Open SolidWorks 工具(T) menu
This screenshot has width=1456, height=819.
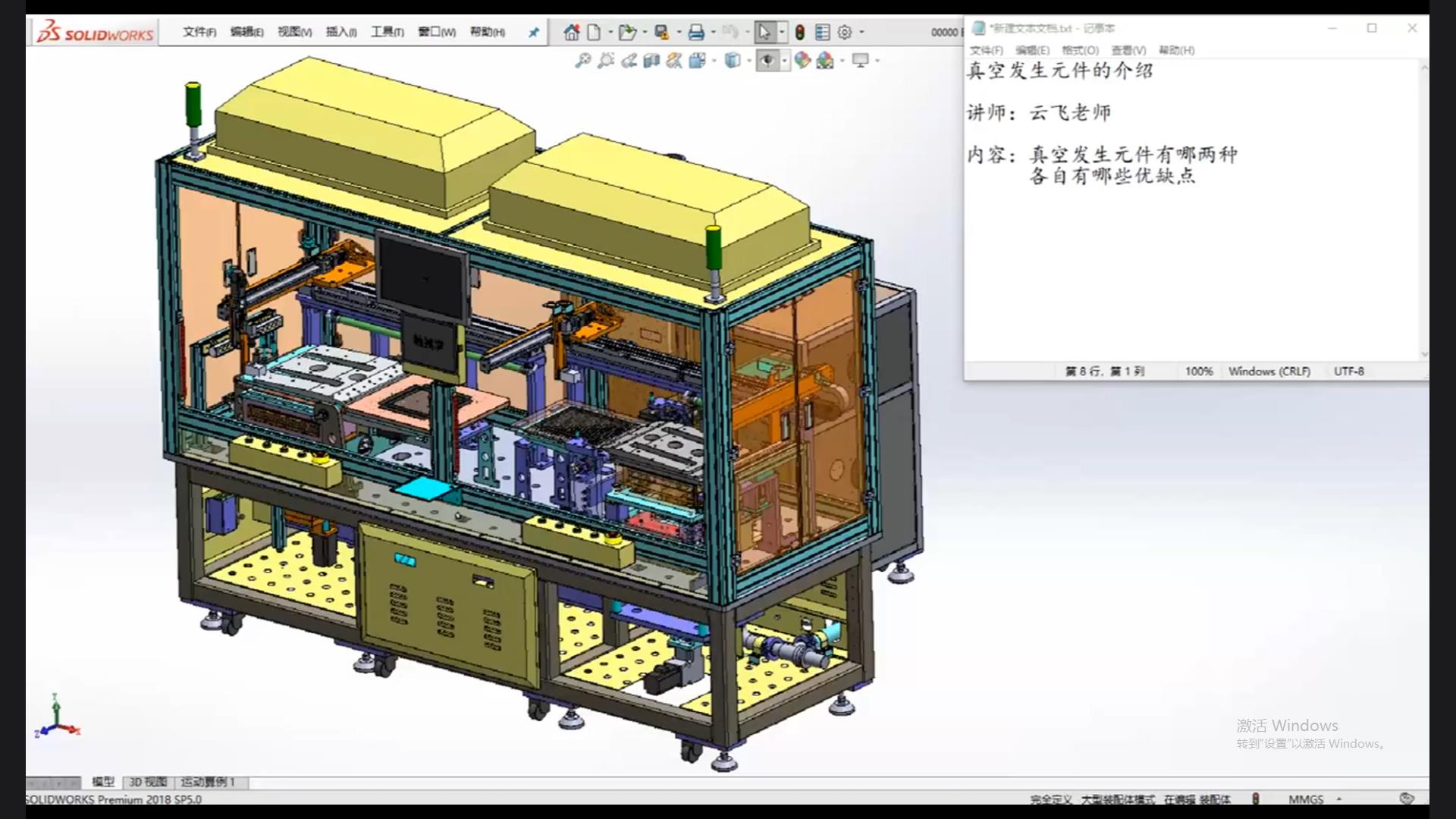pos(388,32)
